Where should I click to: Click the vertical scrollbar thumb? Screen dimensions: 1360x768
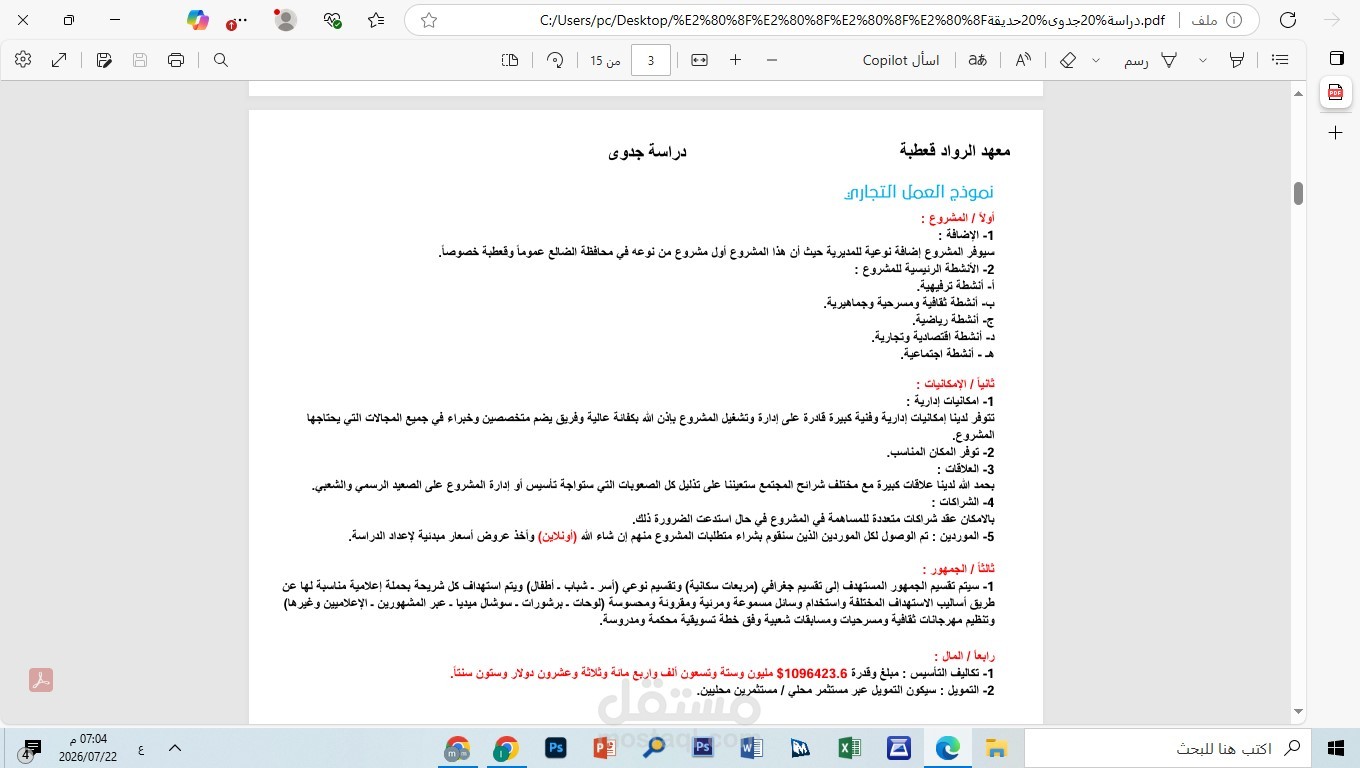click(x=1298, y=193)
